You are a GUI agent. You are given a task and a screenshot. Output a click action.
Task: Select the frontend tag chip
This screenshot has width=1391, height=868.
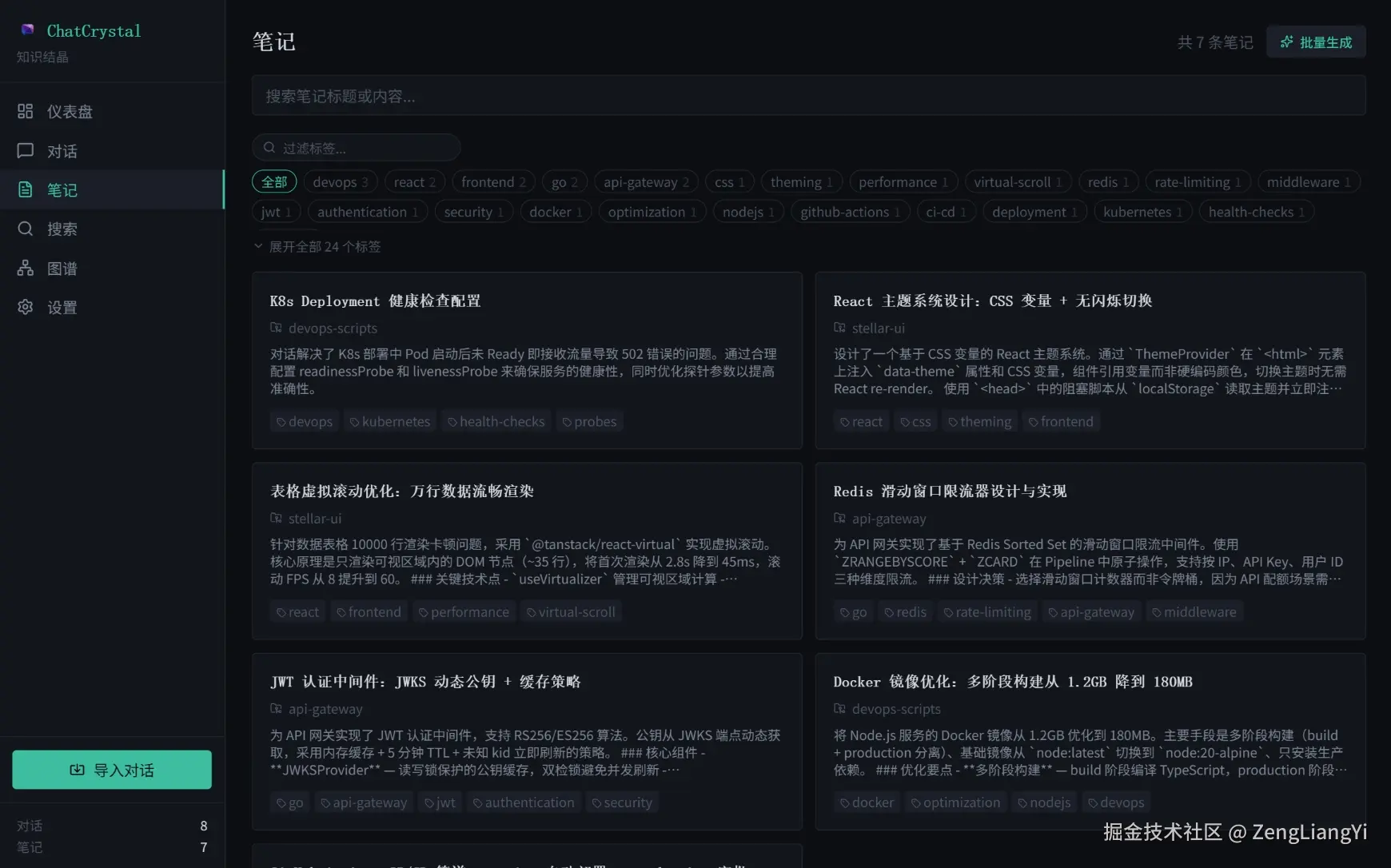coord(493,181)
